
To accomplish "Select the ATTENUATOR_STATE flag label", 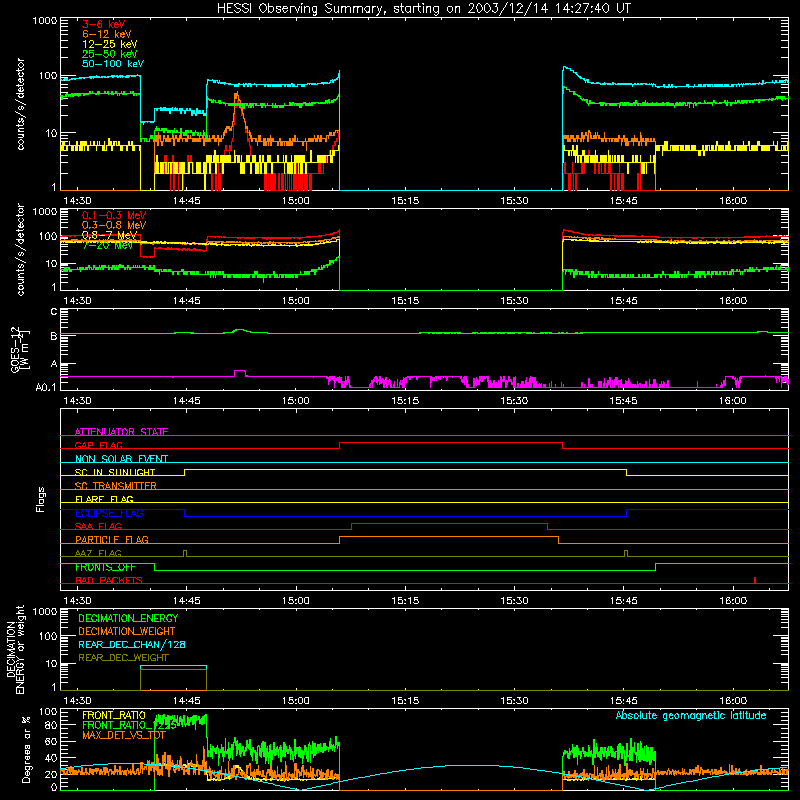I will pyautogui.click(x=121, y=432).
